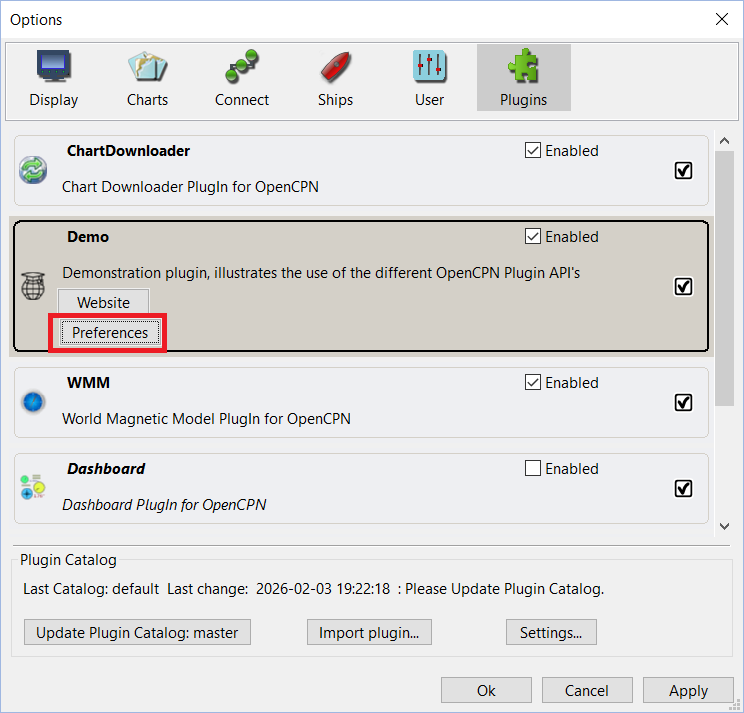
Task: Open the Ships options red boat icon
Action: [x=335, y=66]
